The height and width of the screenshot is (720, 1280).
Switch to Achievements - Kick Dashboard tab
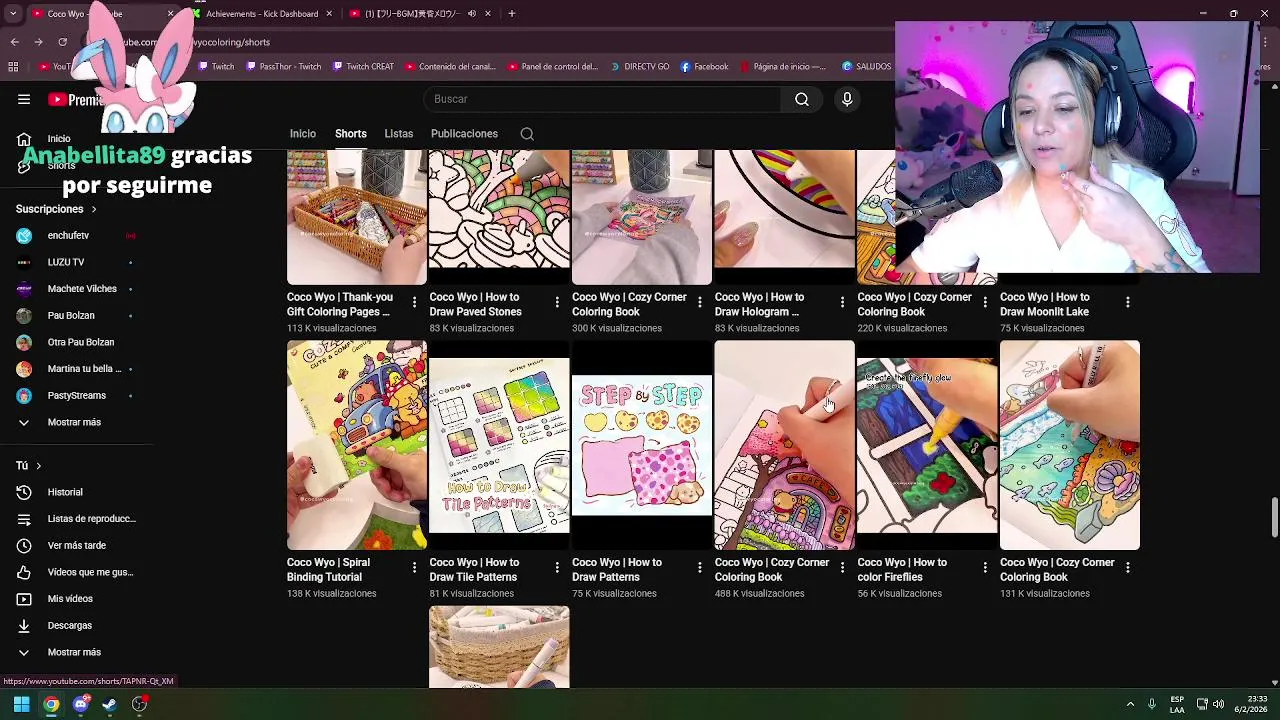262,14
